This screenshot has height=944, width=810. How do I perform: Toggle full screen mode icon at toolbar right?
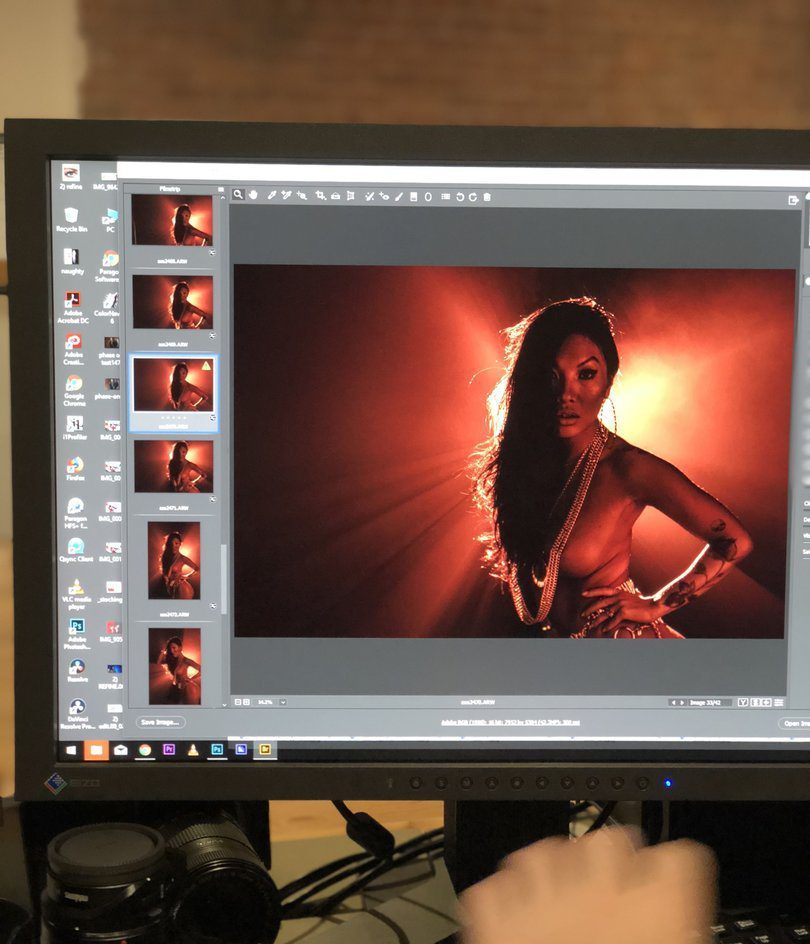pos(793,200)
